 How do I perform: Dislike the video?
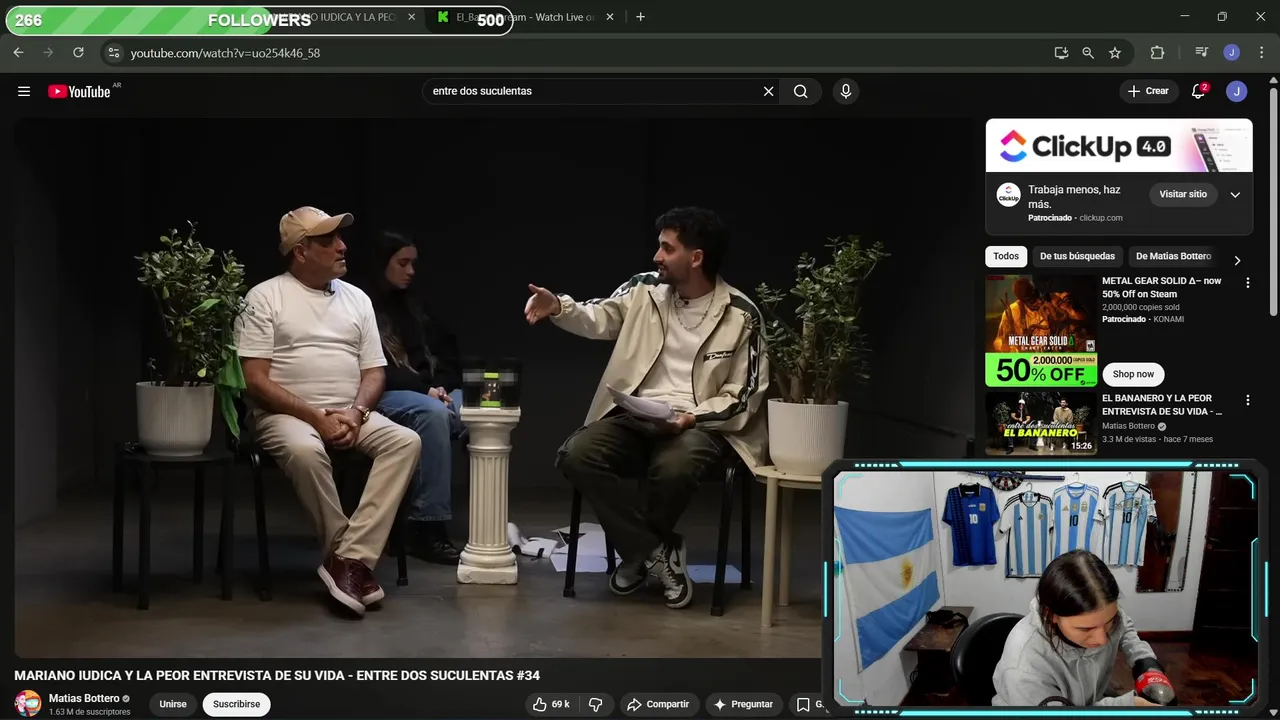(x=595, y=704)
